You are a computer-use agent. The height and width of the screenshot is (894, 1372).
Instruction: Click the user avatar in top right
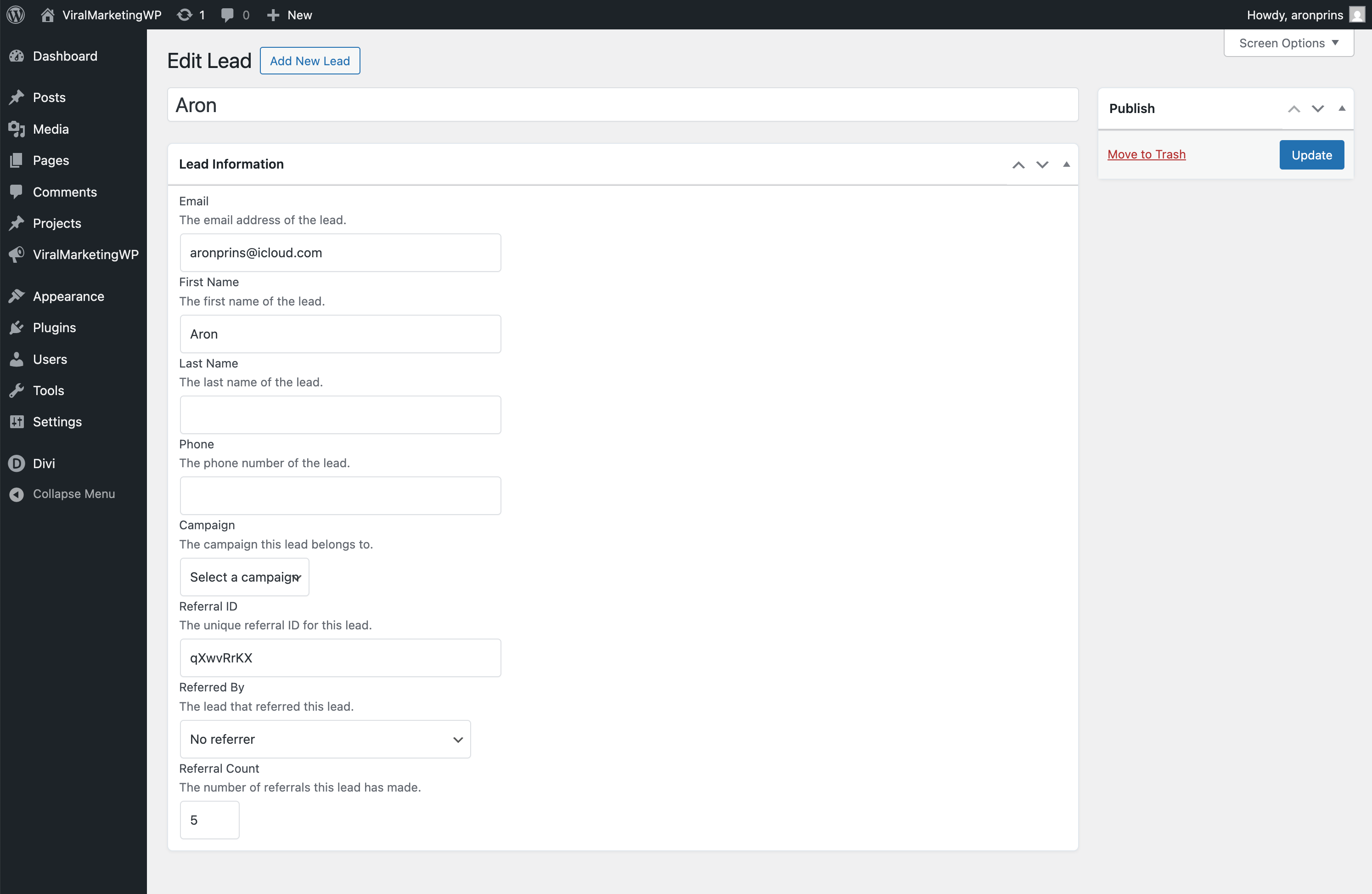(1357, 14)
